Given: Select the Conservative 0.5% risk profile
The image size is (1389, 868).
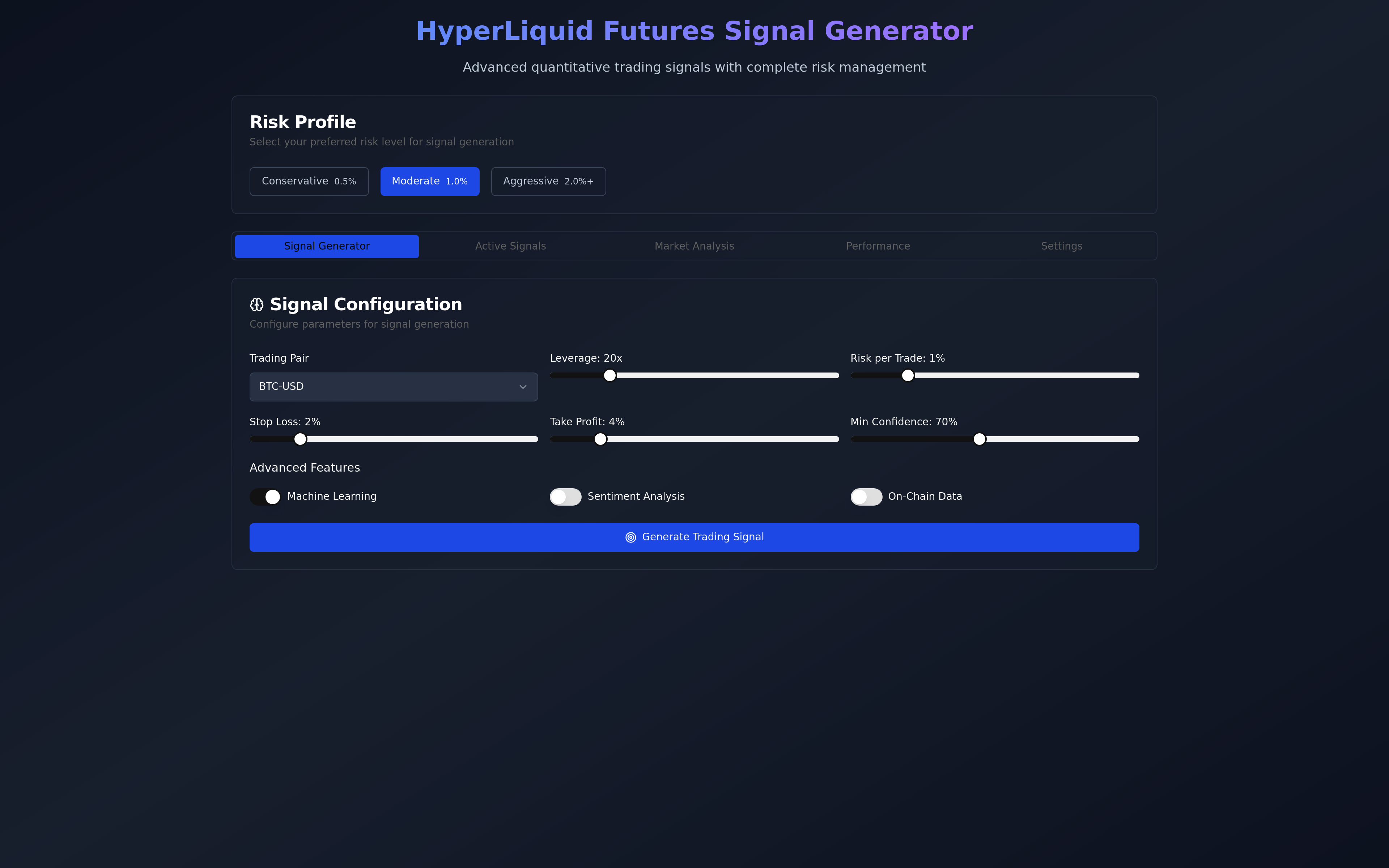Looking at the screenshot, I should pos(309,181).
